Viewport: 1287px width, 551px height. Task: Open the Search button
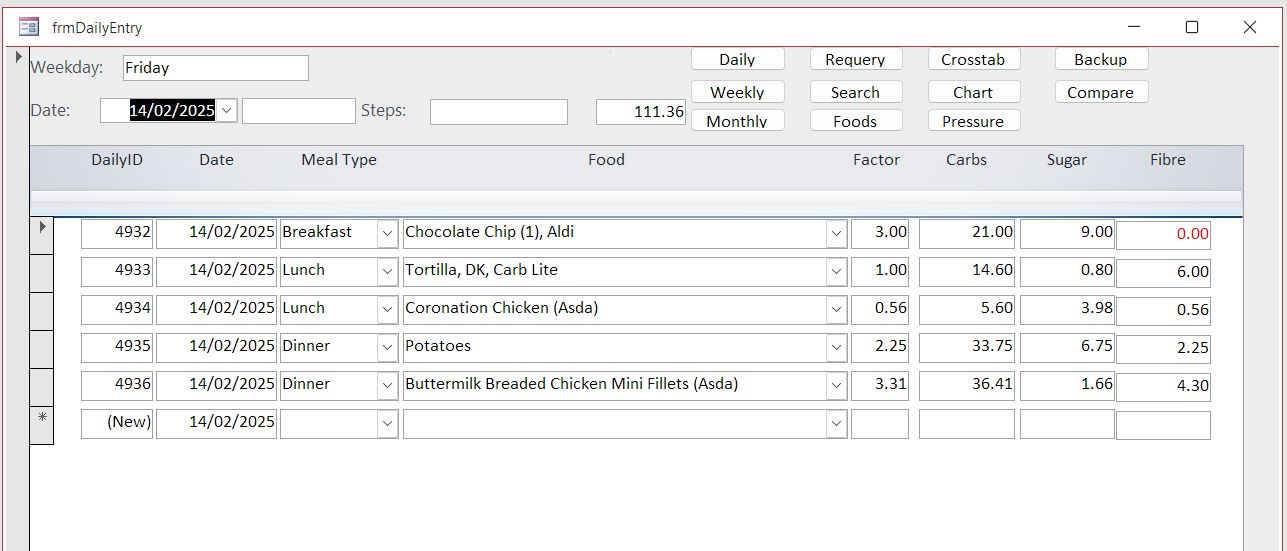click(855, 92)
